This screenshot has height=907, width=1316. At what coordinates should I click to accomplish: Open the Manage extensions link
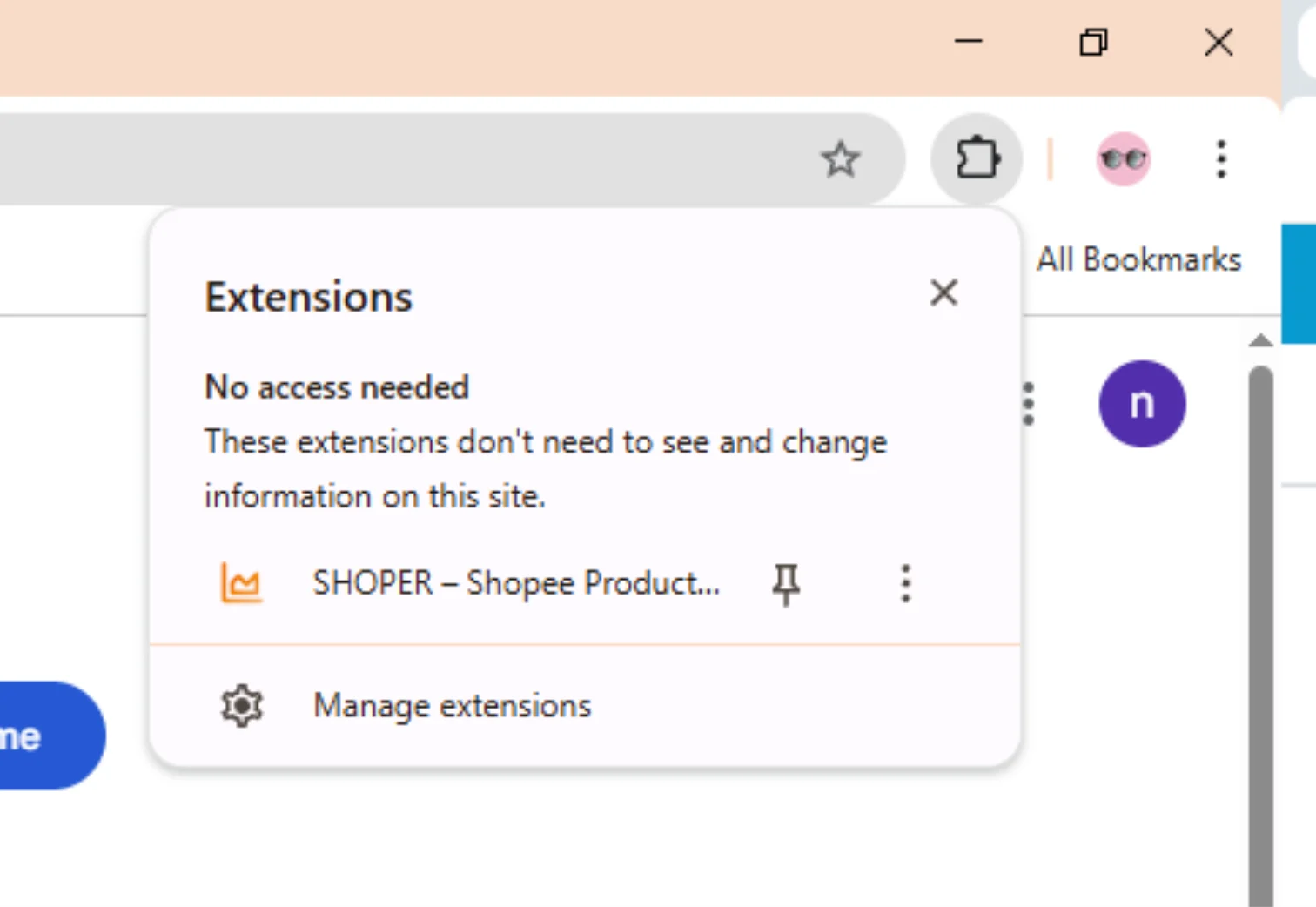pos(452,706)
